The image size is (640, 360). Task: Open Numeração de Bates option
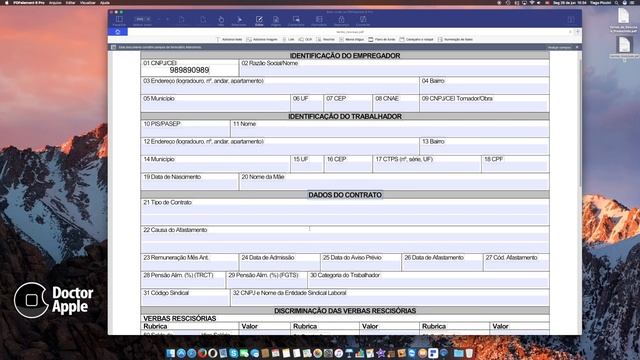456,40
